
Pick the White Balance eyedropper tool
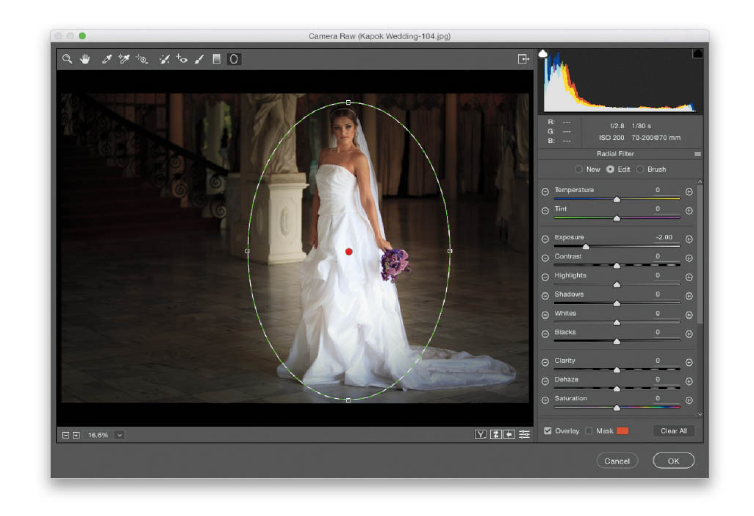(x=106, y=60)
